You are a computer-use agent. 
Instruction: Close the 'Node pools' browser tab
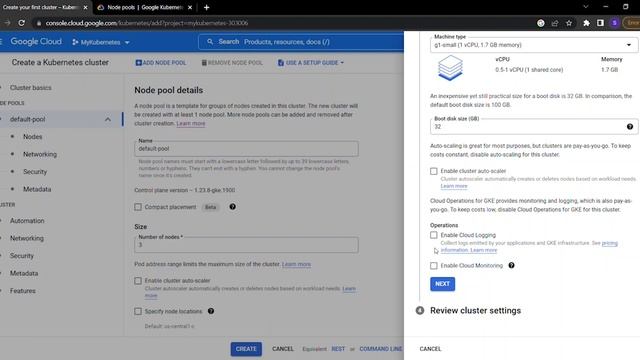point(190,7)
